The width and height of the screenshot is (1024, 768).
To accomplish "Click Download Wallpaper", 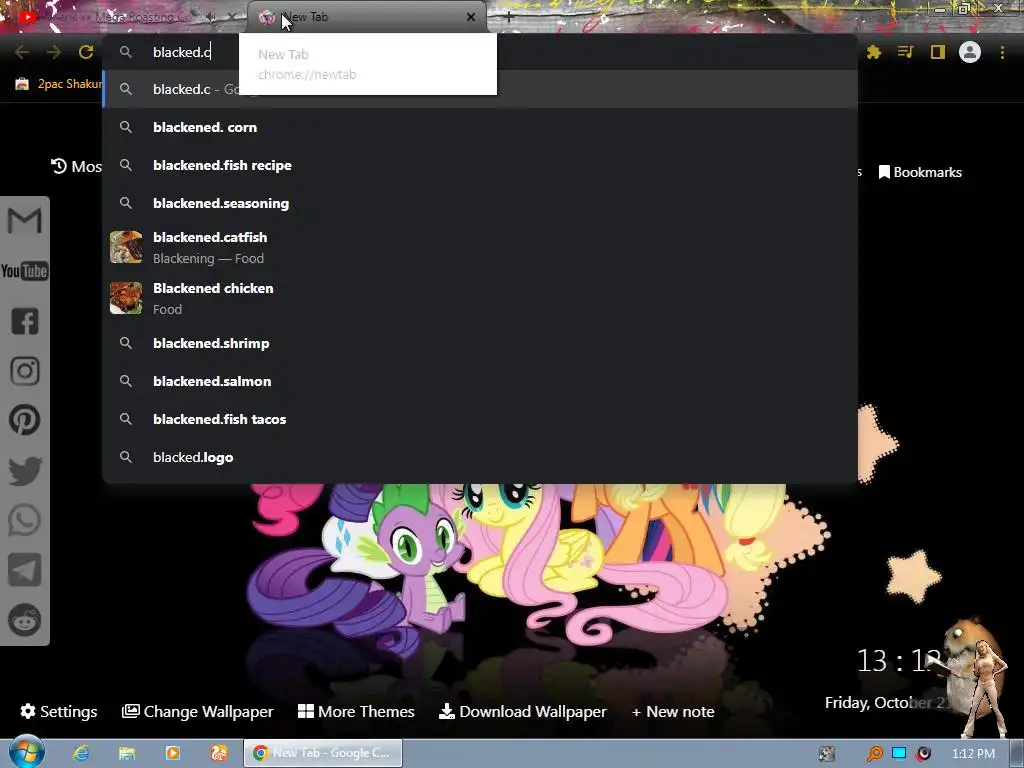I will (522, 711).
